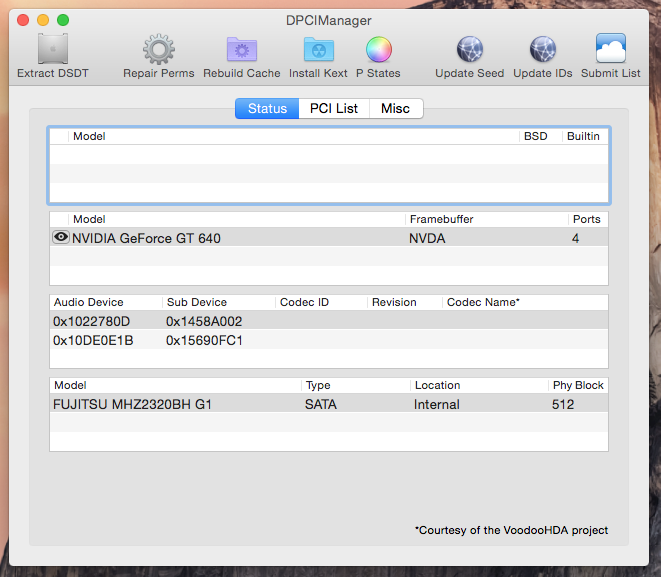This screenshot has width=661, height=577.
Task: Click the Phy Block column header
Action: tap(578, 385)
